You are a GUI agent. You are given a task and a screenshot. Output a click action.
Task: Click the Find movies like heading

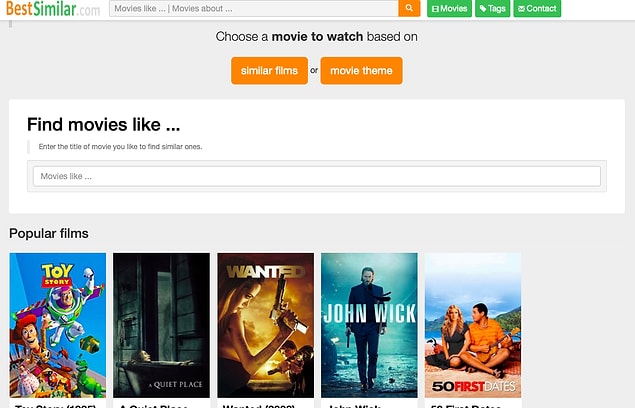[104, 124]
